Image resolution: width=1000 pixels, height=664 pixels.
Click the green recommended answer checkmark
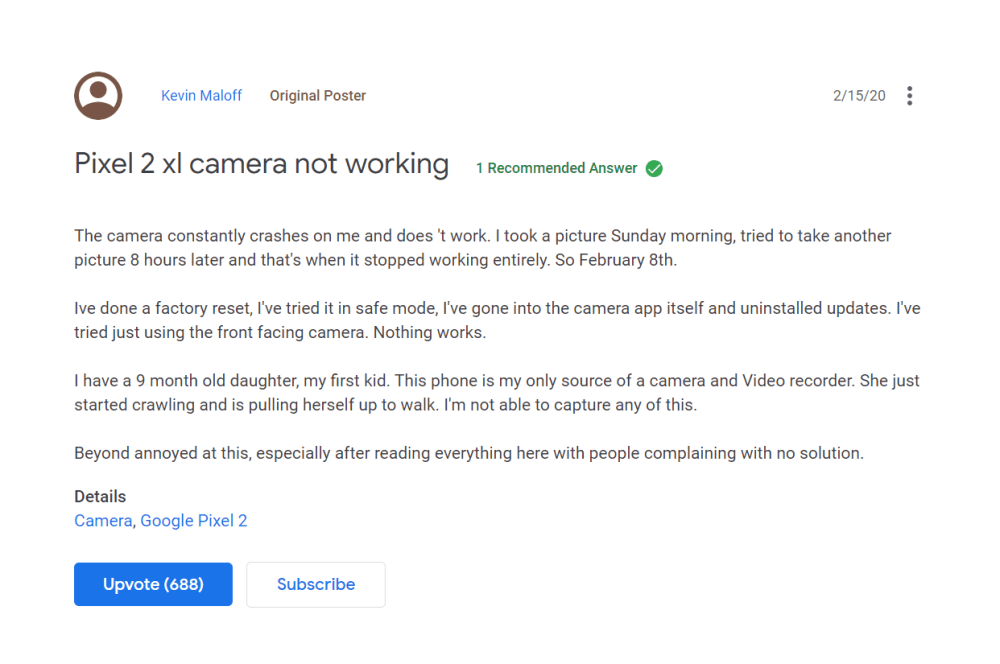[654, 168]
